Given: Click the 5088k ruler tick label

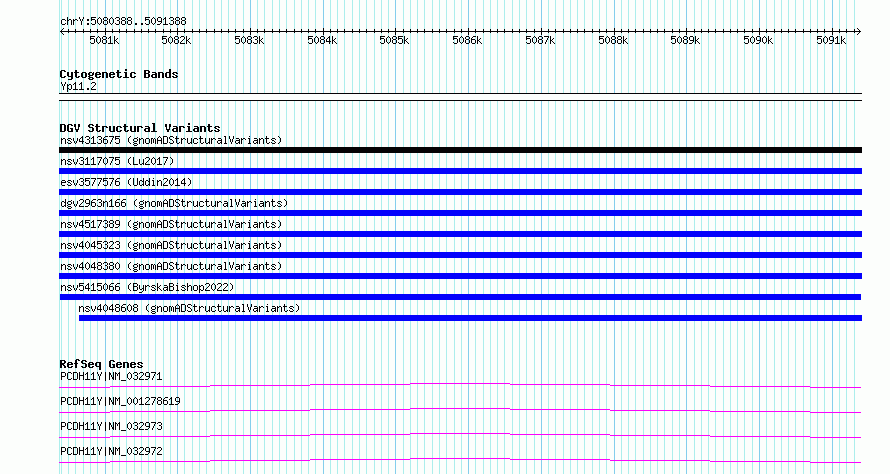Looking at the screenshot, I should [613, 40].
